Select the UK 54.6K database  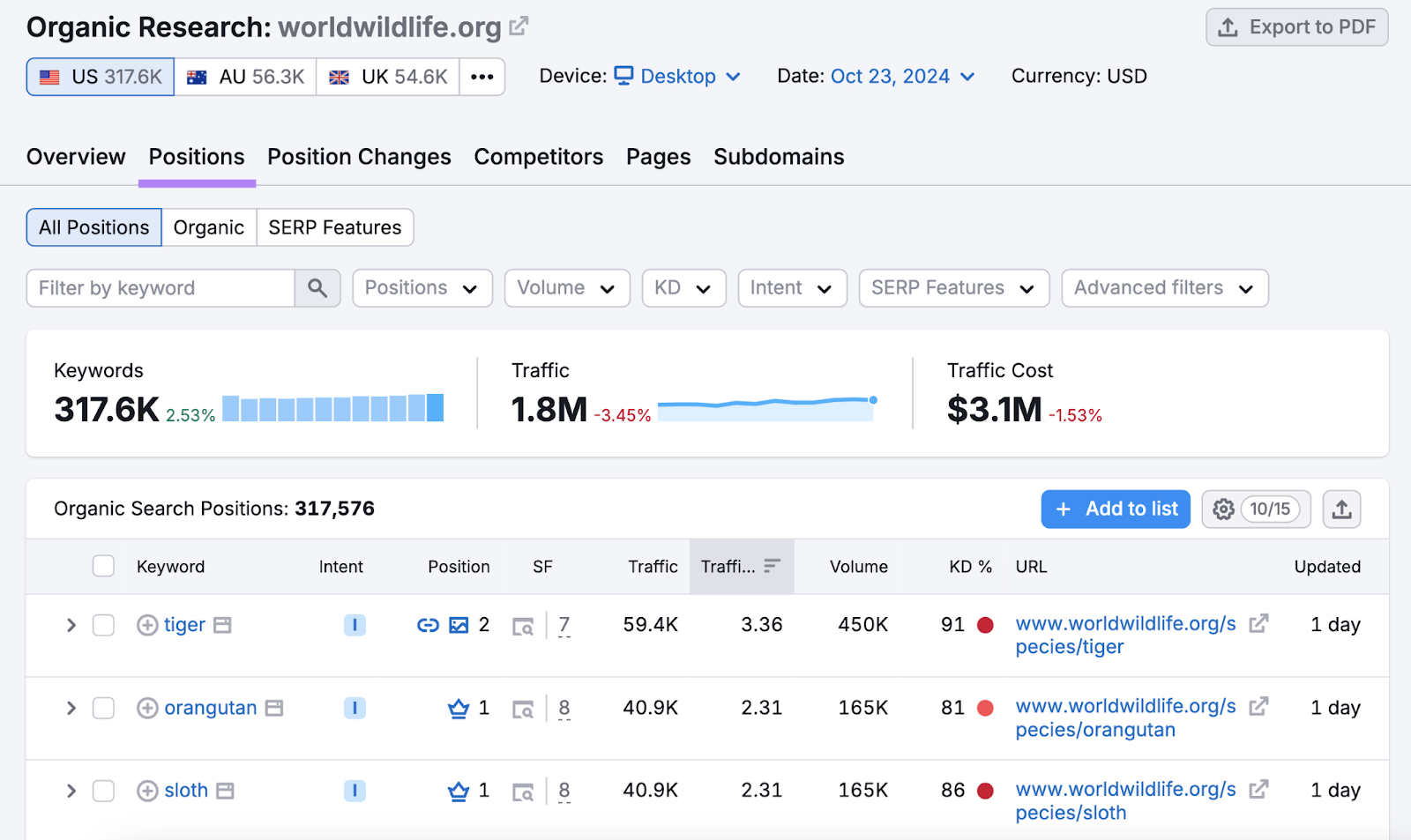388,77
